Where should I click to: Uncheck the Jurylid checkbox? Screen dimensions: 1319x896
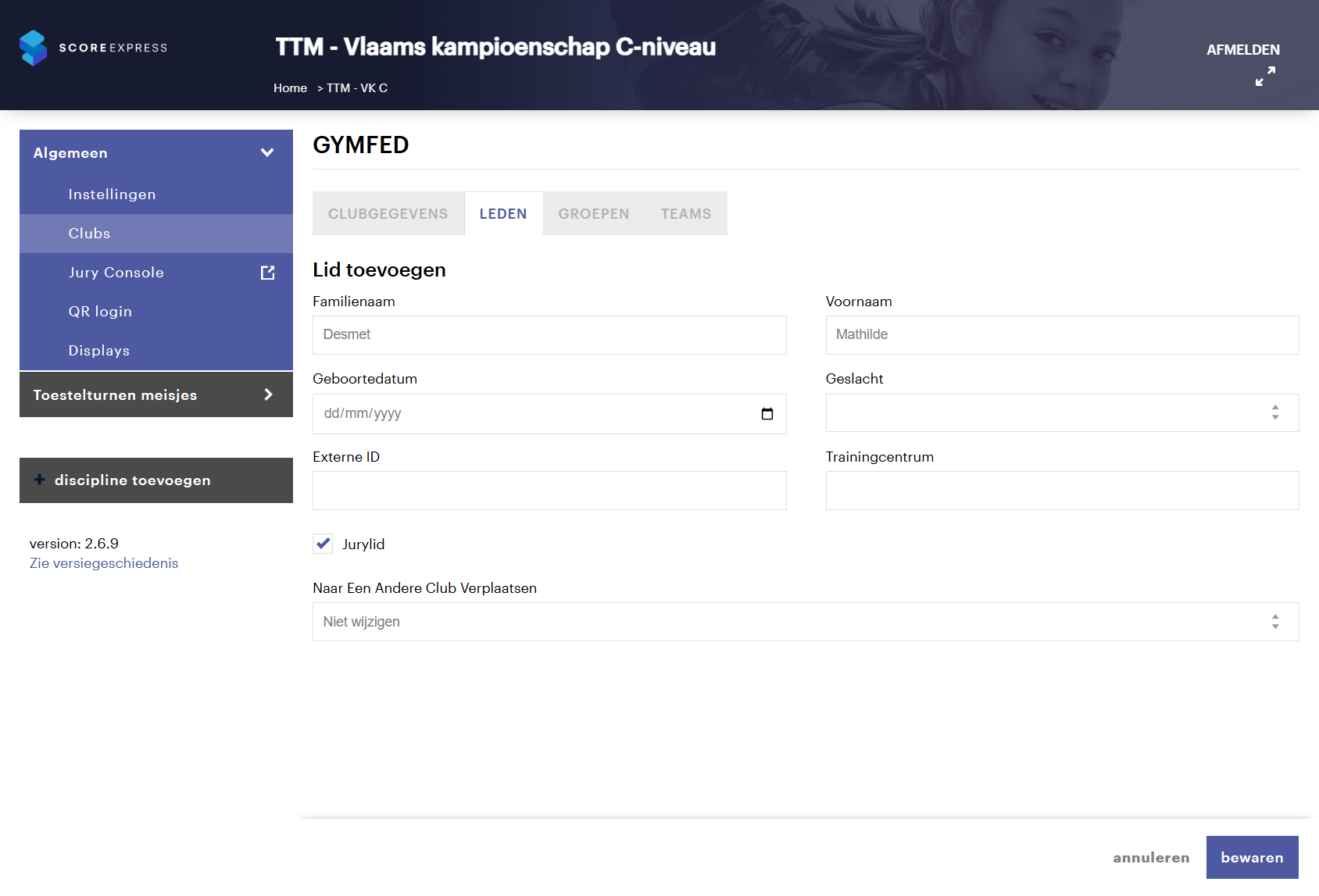pos(323,544)
